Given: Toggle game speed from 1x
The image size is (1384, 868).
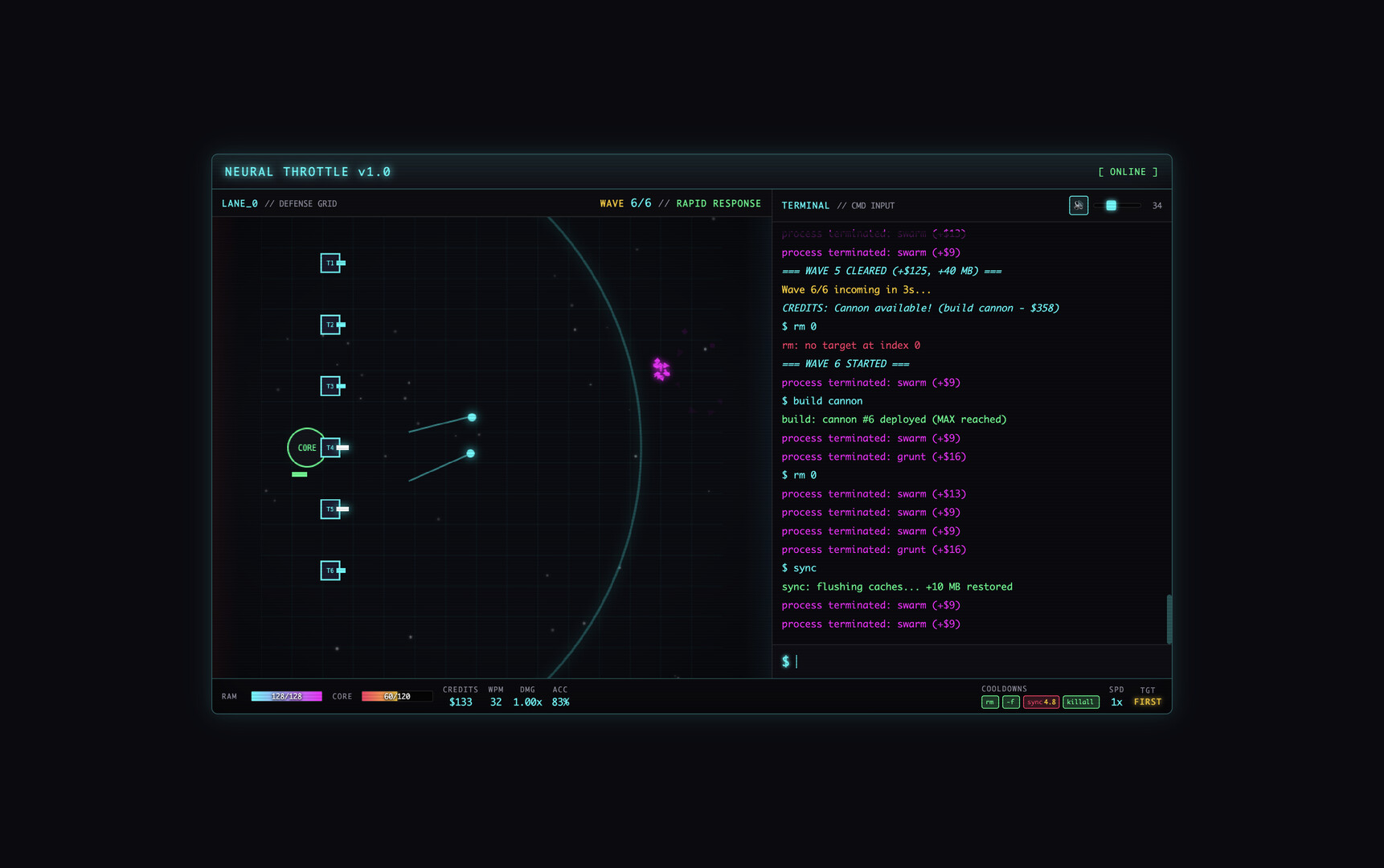Looking at the screenshot, I should point(1116,702).
